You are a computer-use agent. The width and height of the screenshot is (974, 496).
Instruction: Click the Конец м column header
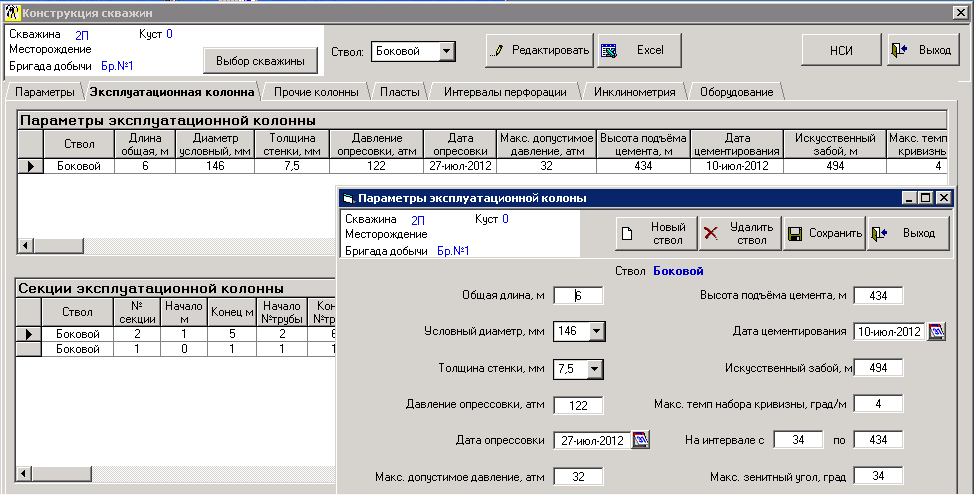[x=232, y=312]
